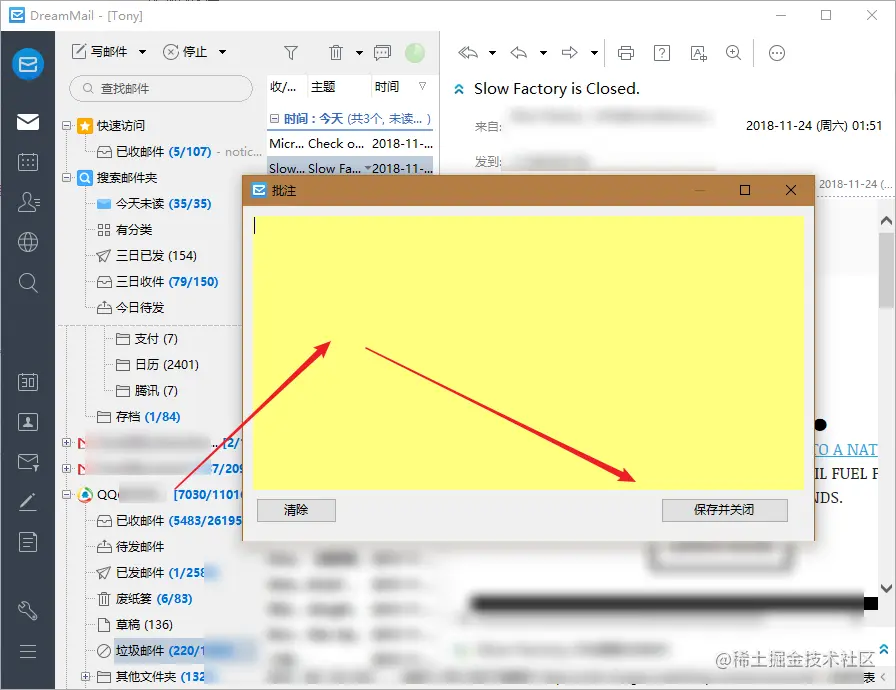Collapse the 快速访问 tree node
The image size is (896, 690).
67,125
